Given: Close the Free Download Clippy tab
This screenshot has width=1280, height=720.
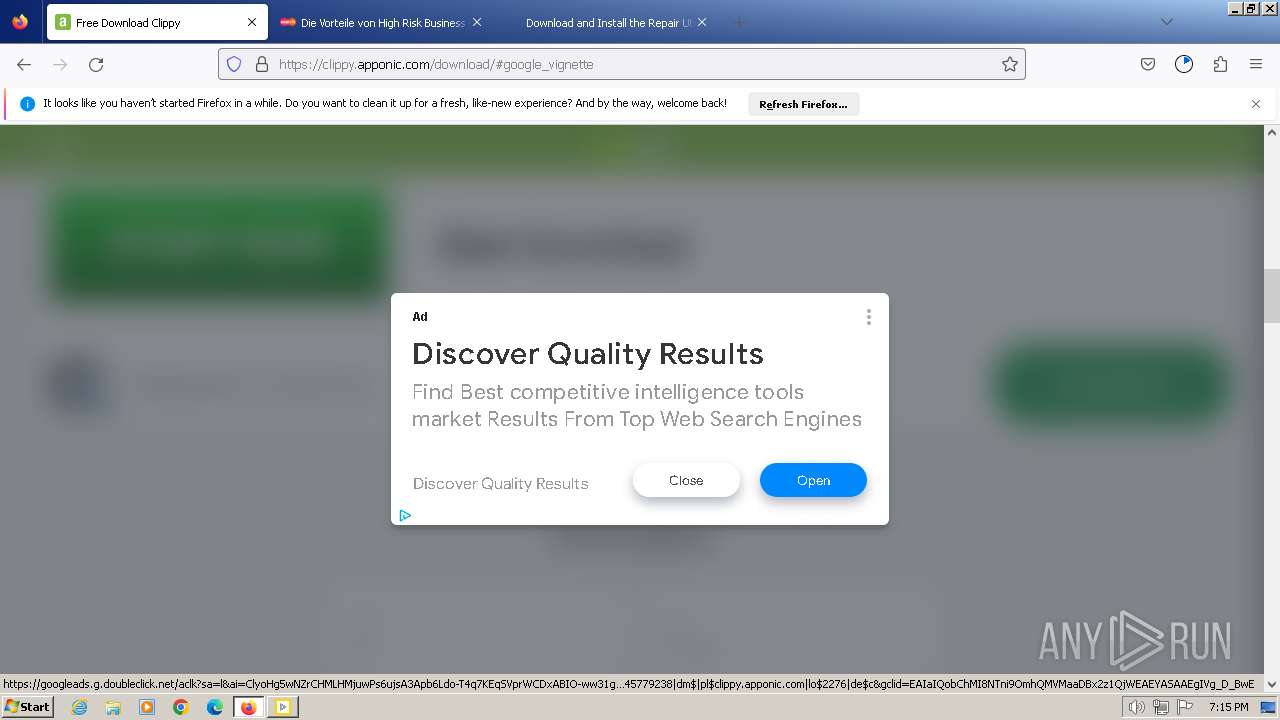Looking at the screenshot, I should [x=252, y=22].
